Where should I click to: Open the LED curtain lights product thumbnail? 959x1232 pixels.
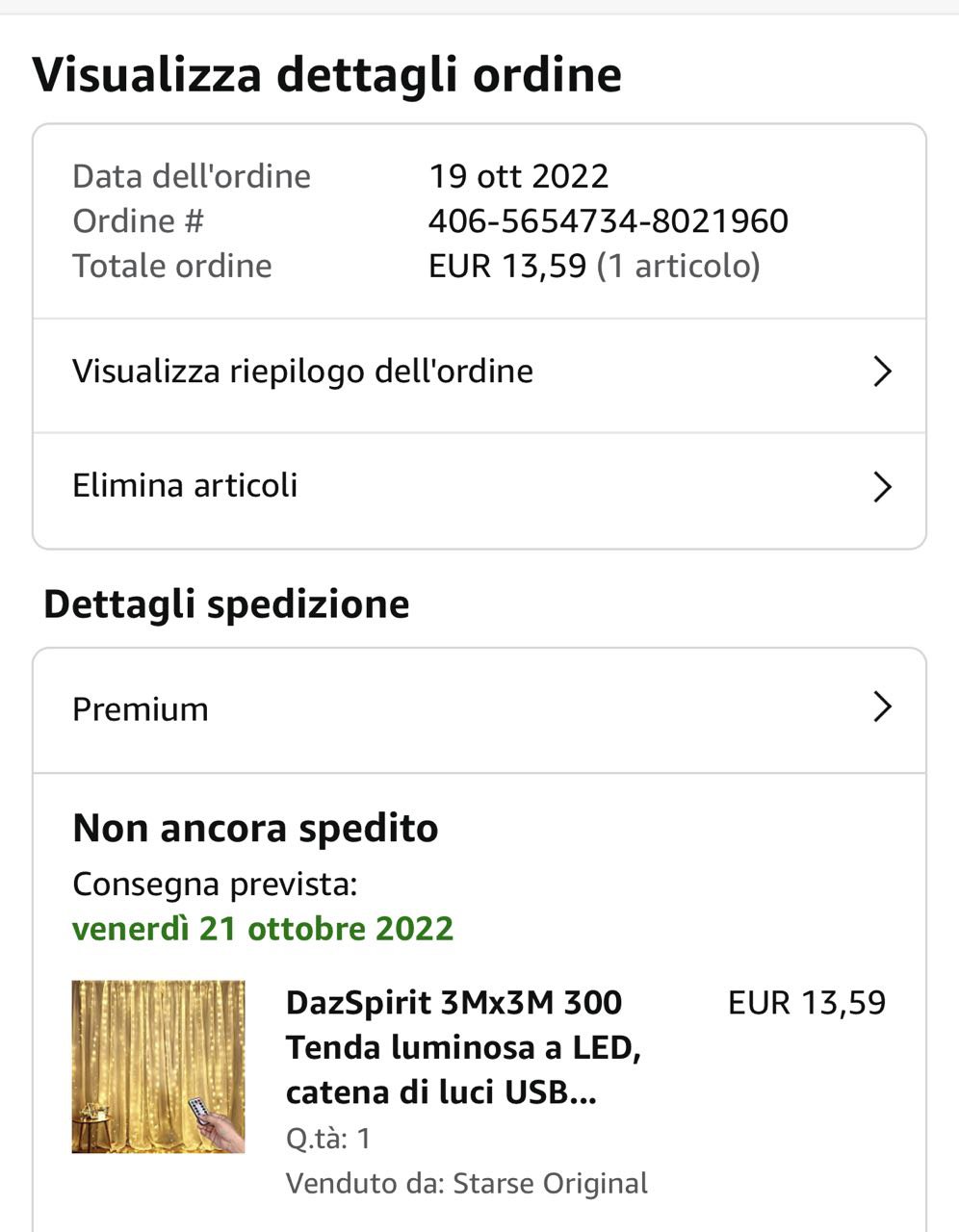[x=159, y=1066]
